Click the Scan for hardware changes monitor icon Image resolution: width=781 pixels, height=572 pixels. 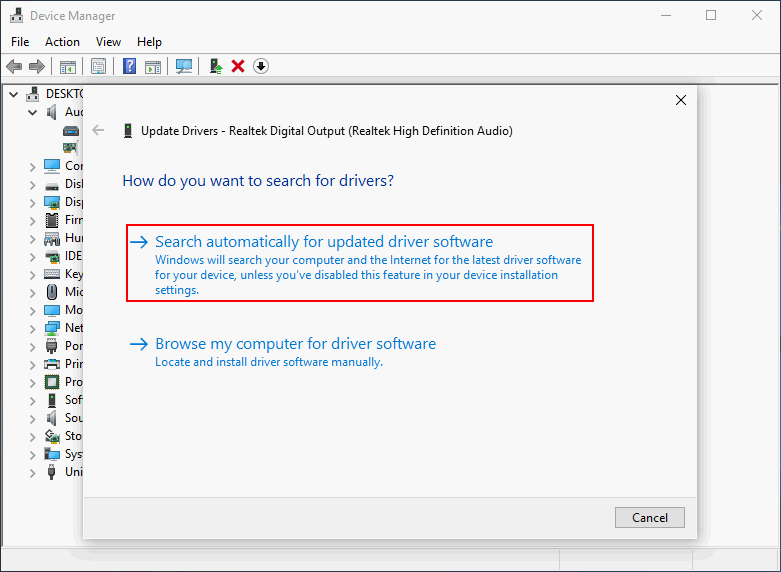tap(184, 66)
